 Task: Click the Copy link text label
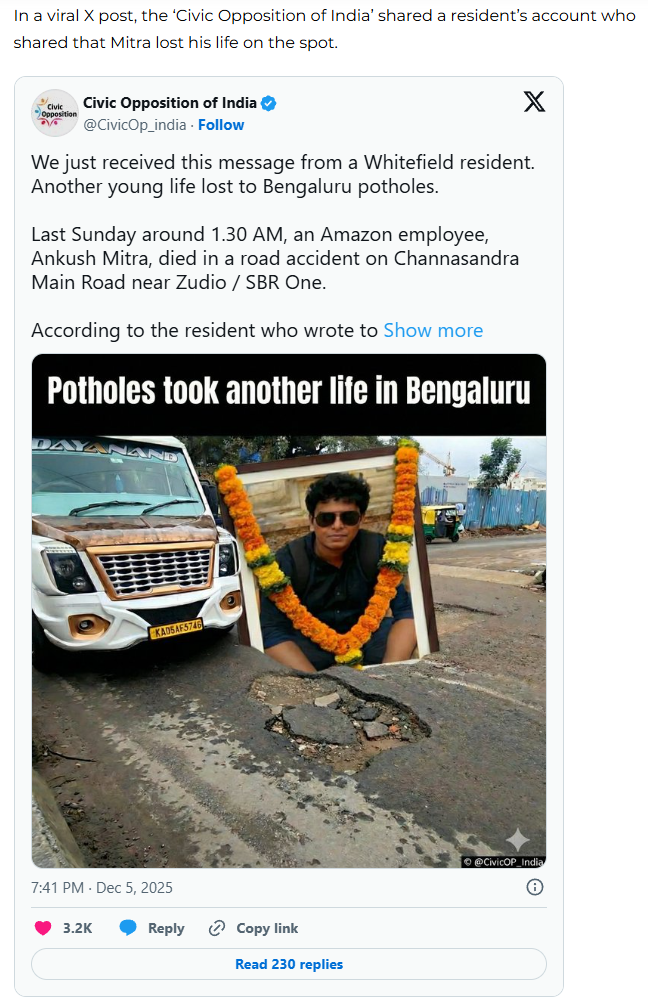(267, 928)
